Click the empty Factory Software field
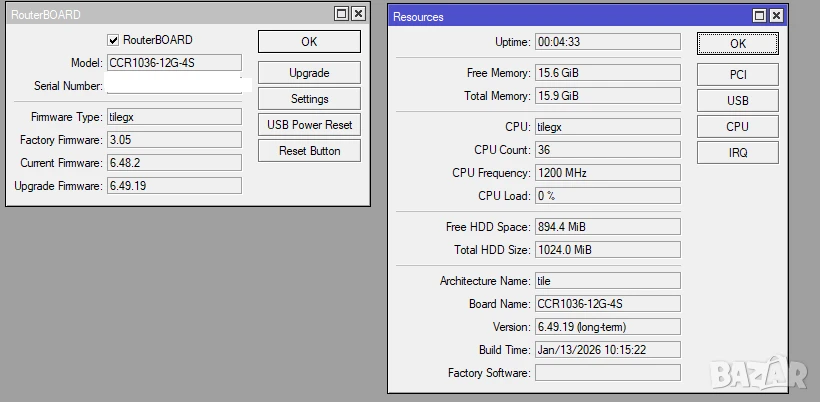Viewport: 820px width, 402px height. (x=608, y=373)
